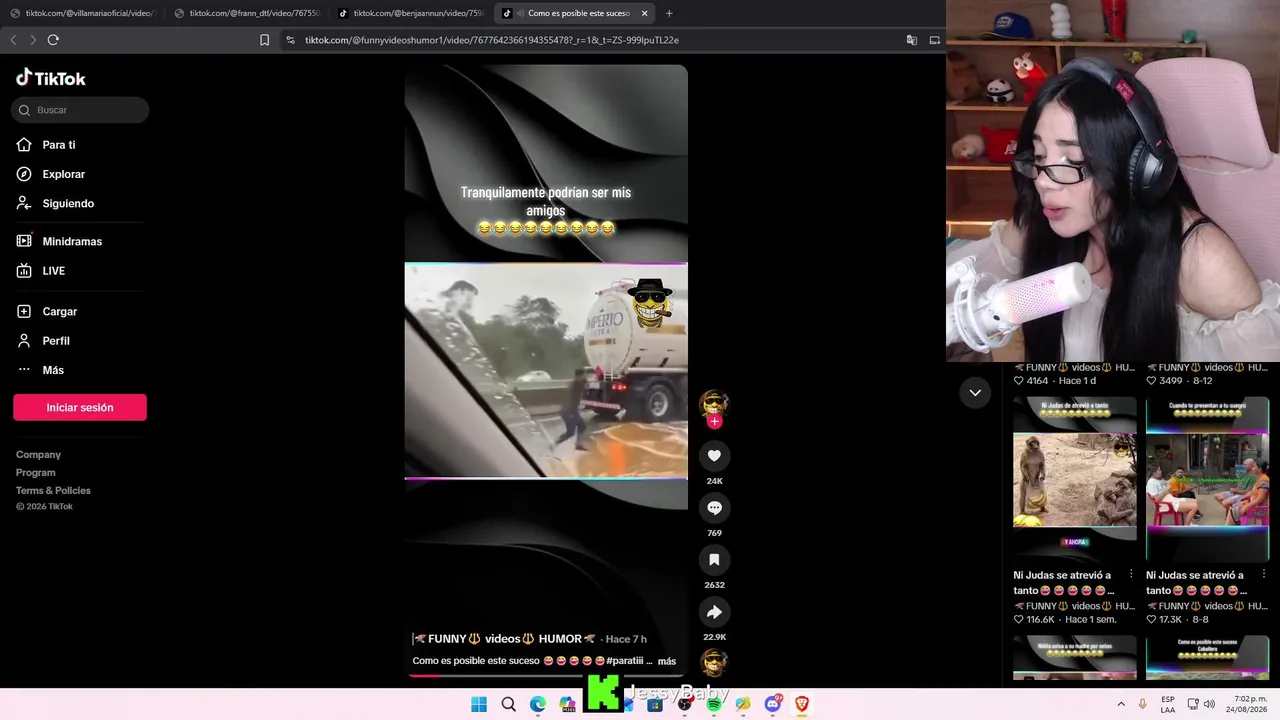Open the Terms & Policies link

[x=53, y=491]
